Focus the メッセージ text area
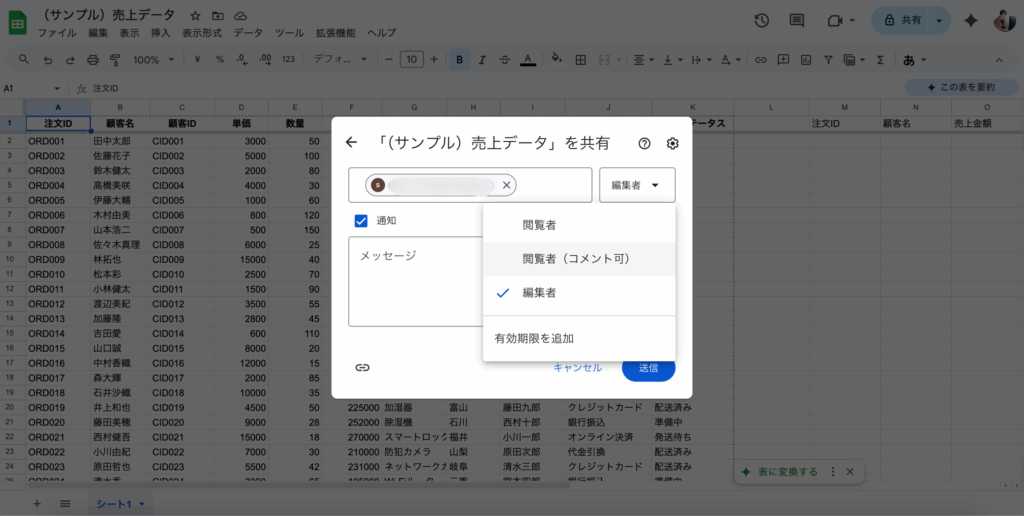This screenshot has width=1024, height=516. 416,282
